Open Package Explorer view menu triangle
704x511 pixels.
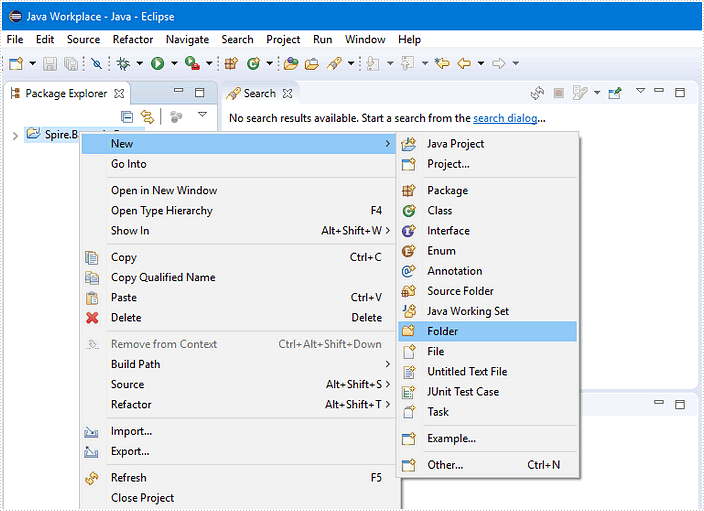coord(202,115)
